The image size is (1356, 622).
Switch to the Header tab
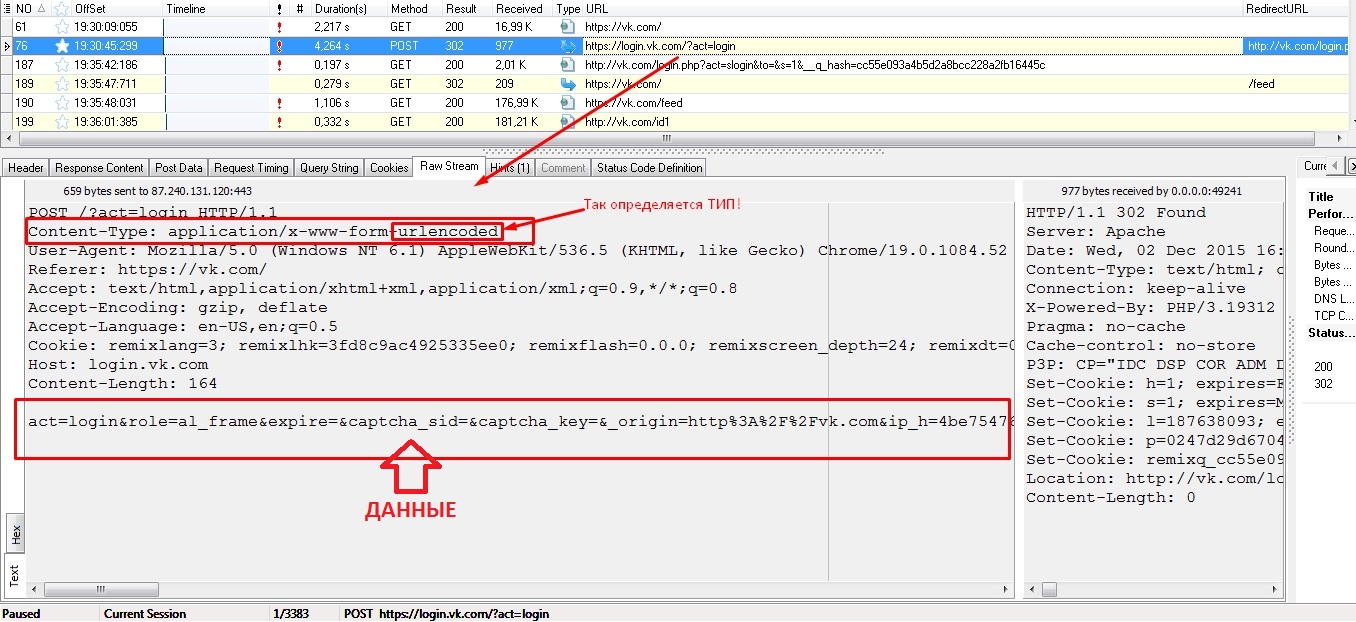click(x=26, y=168)
